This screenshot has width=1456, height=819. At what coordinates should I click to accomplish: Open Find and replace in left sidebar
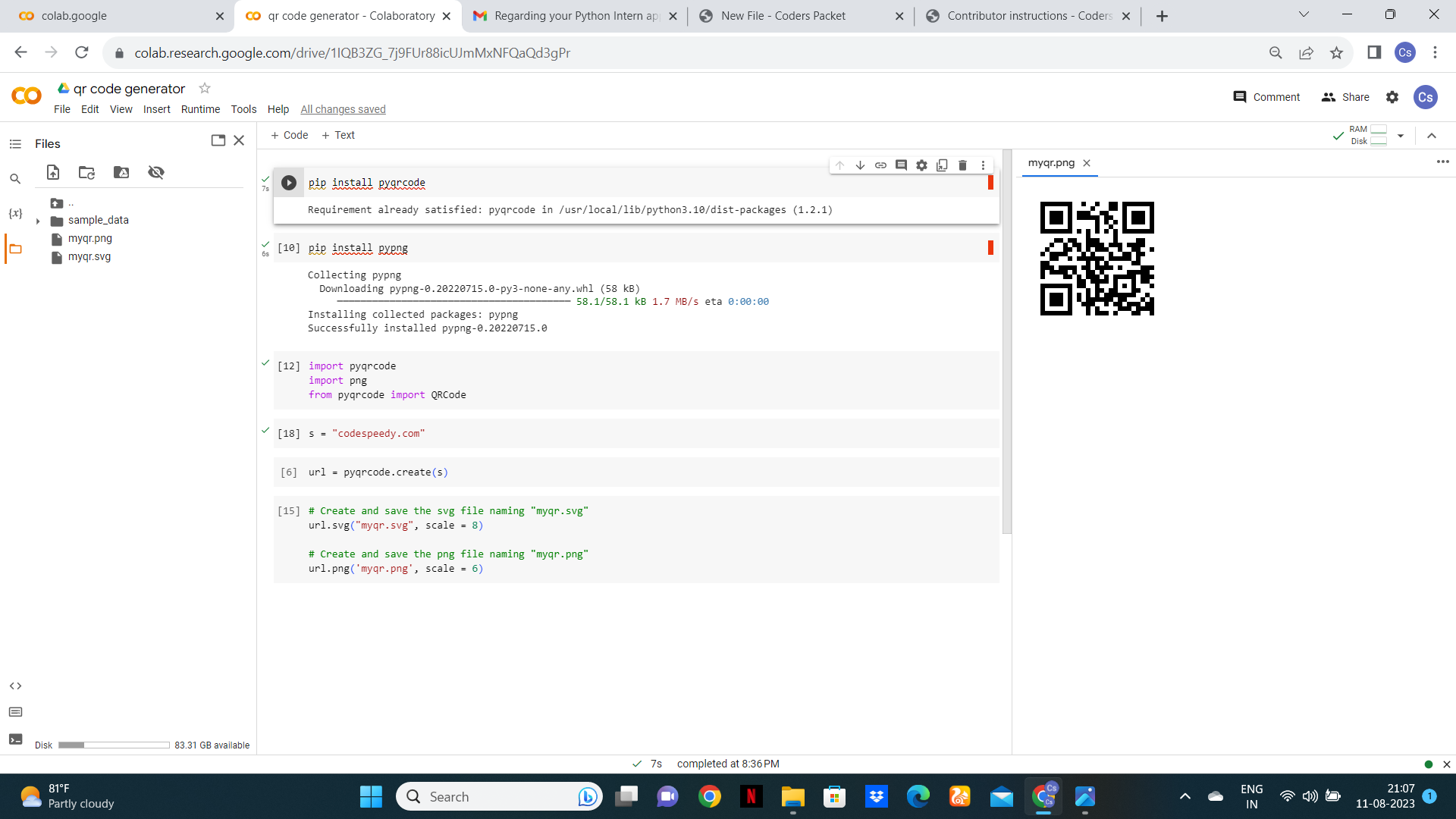click(15, 179)
